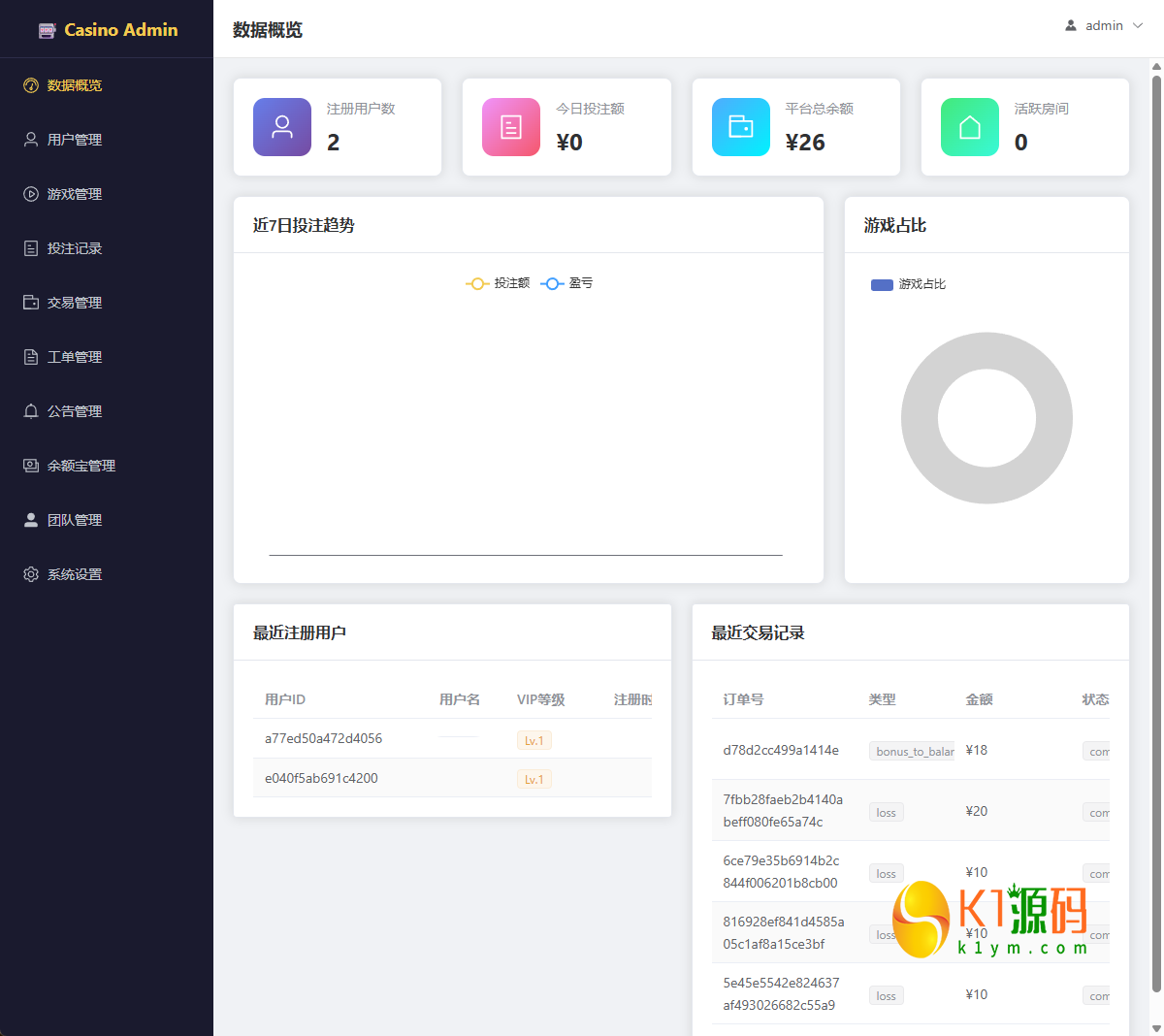Click user ID a77ed50a472d4056
1164x1036 pixels.
click(x=323, y=738)
